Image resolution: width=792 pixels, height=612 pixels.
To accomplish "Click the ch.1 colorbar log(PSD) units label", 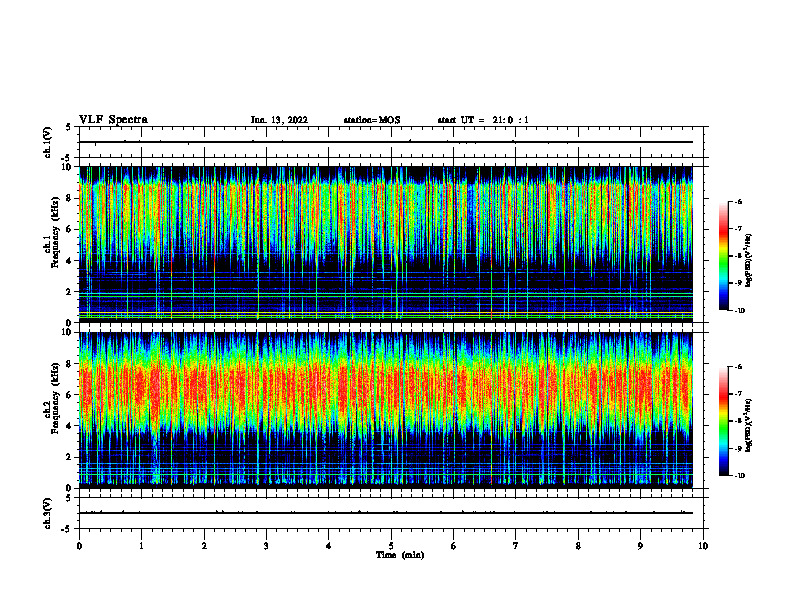I will pos(750,261).
